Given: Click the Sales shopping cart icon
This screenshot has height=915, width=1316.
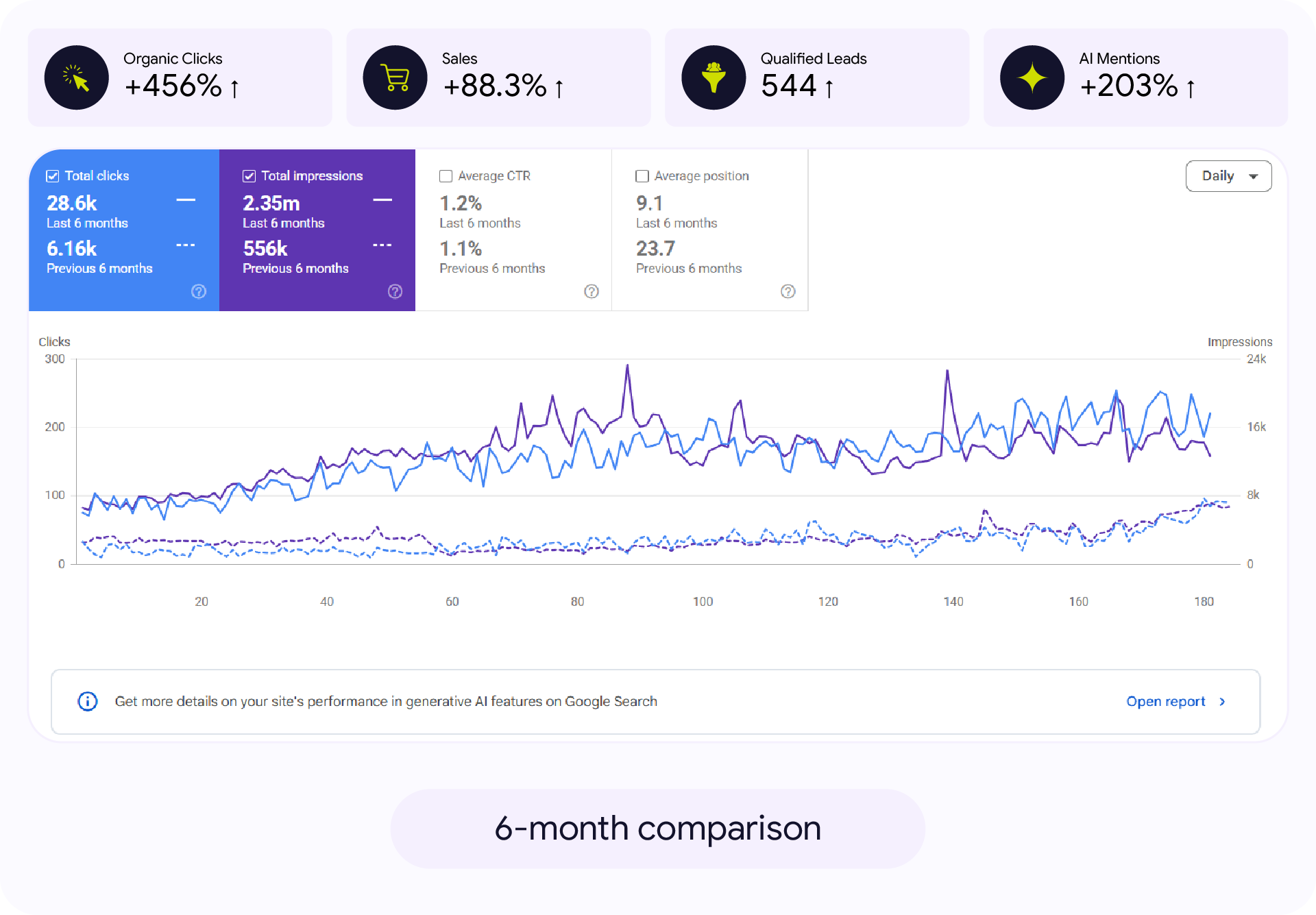Looking at the screenshot, I should point(395,77).
